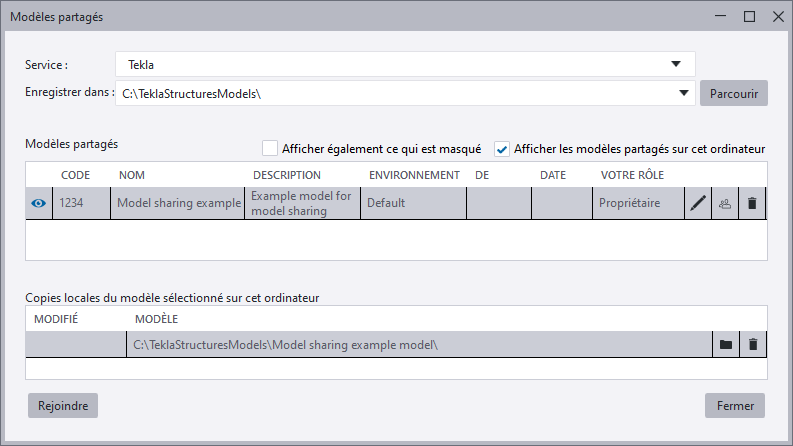
Task: Open the Service dropdown showing Tekla
Action: [x=405, y=65]
